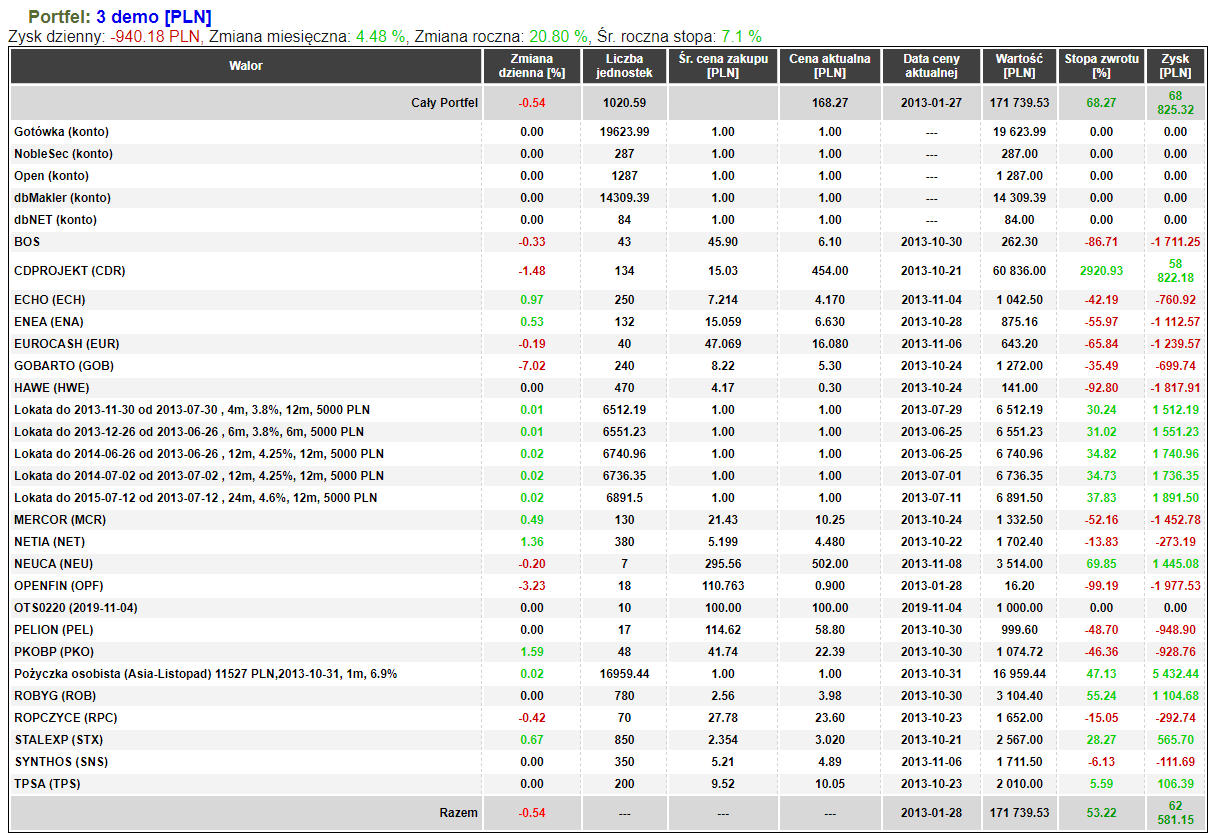This screenshot has width=1217, height=839.
Task: Select the Lokata do 2015-07-12 deposit row
Action: point(608,498)
